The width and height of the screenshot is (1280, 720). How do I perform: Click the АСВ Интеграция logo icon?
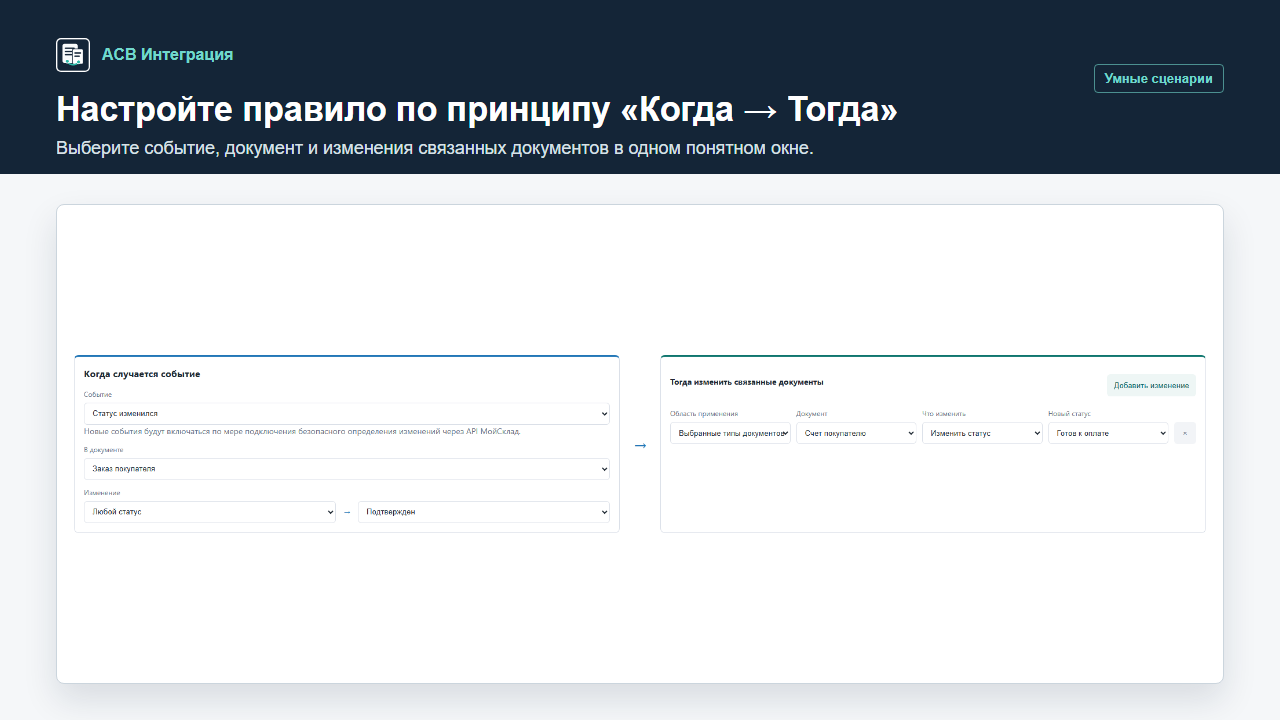pos(73,55)
